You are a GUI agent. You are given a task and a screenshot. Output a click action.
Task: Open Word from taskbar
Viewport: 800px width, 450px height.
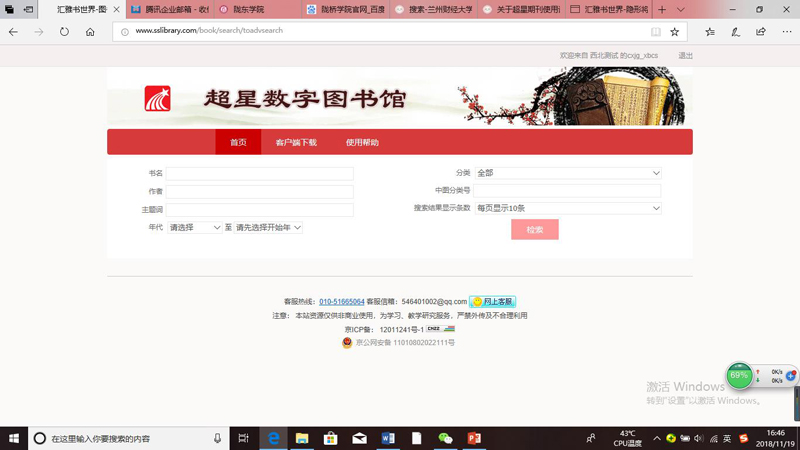(x=388, y=438)
